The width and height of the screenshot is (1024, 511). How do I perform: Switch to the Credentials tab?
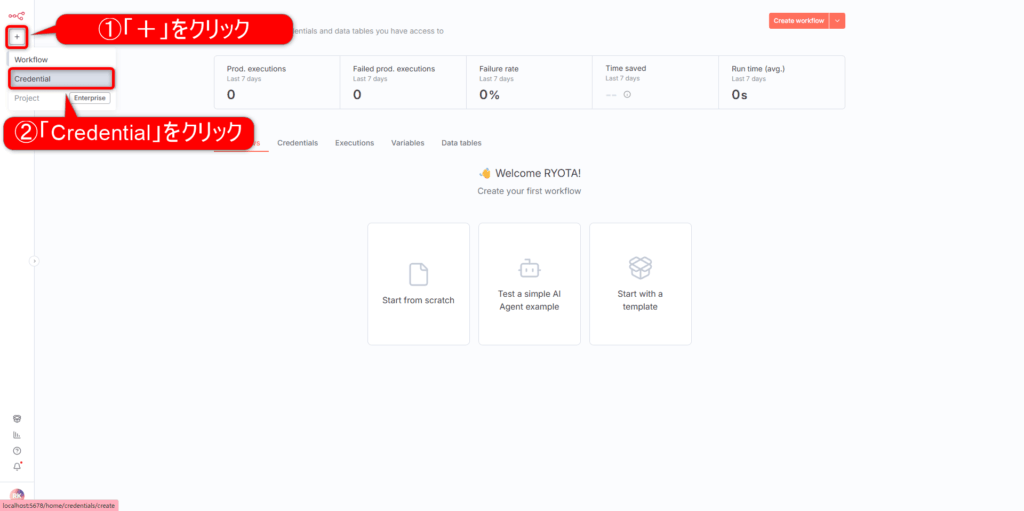pyautogui.click(x=297, y=143)
